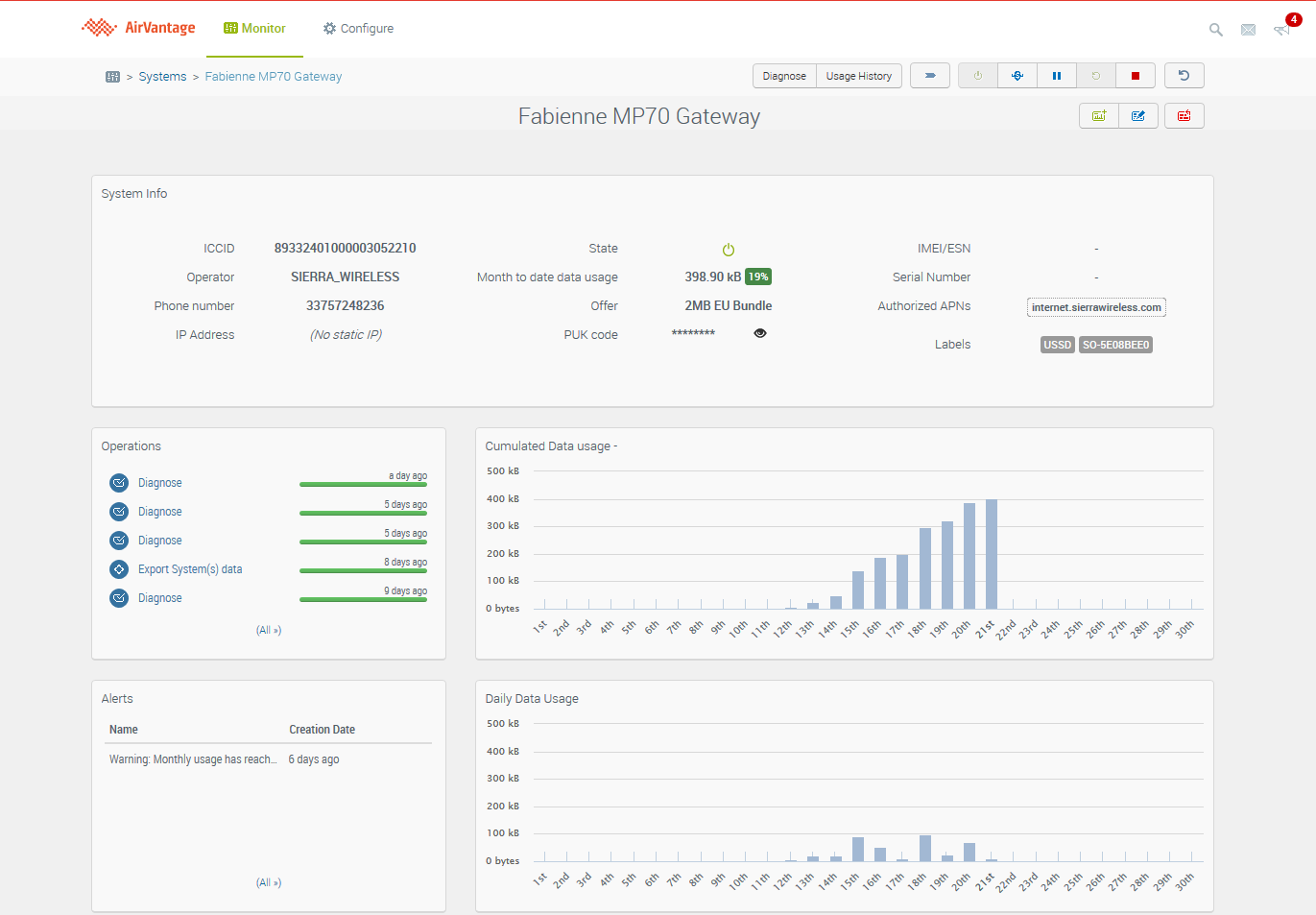Click the dashboard home breadcrumb icon
1316x915 pixels.
point(112,77)
